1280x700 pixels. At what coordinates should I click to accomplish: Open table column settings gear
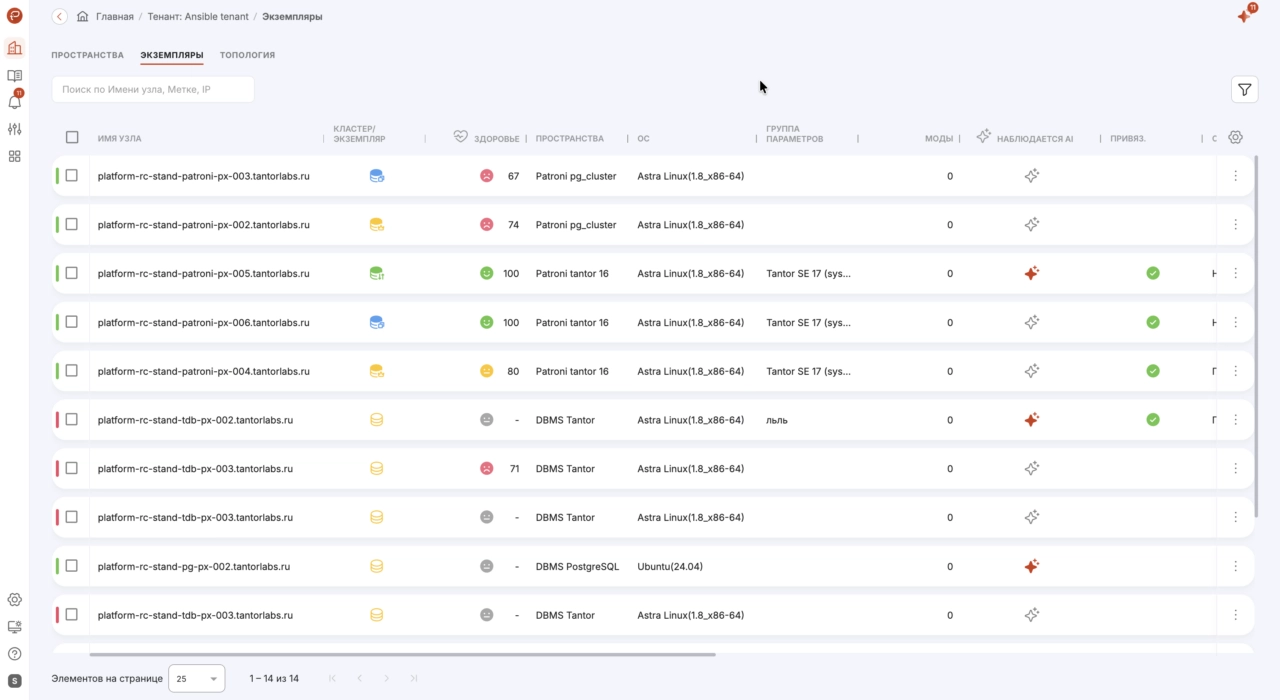[1235, 138]
